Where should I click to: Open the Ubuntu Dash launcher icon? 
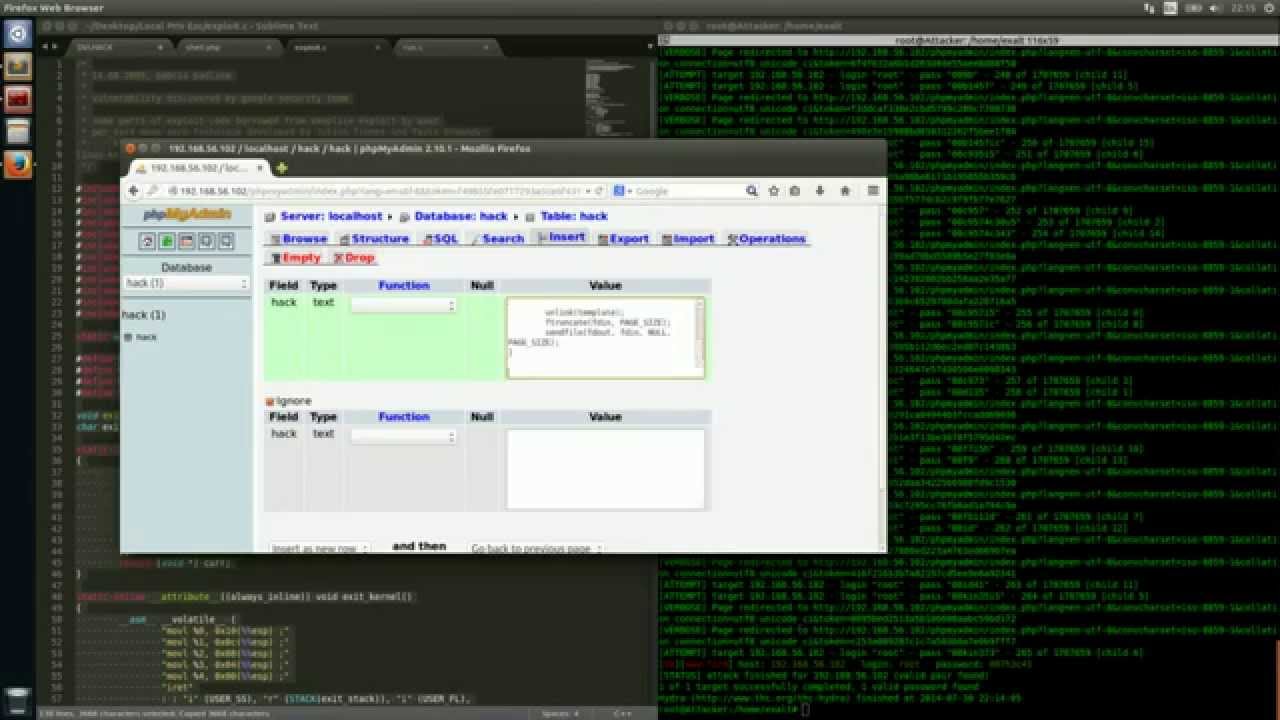click(x=17, y=34)
